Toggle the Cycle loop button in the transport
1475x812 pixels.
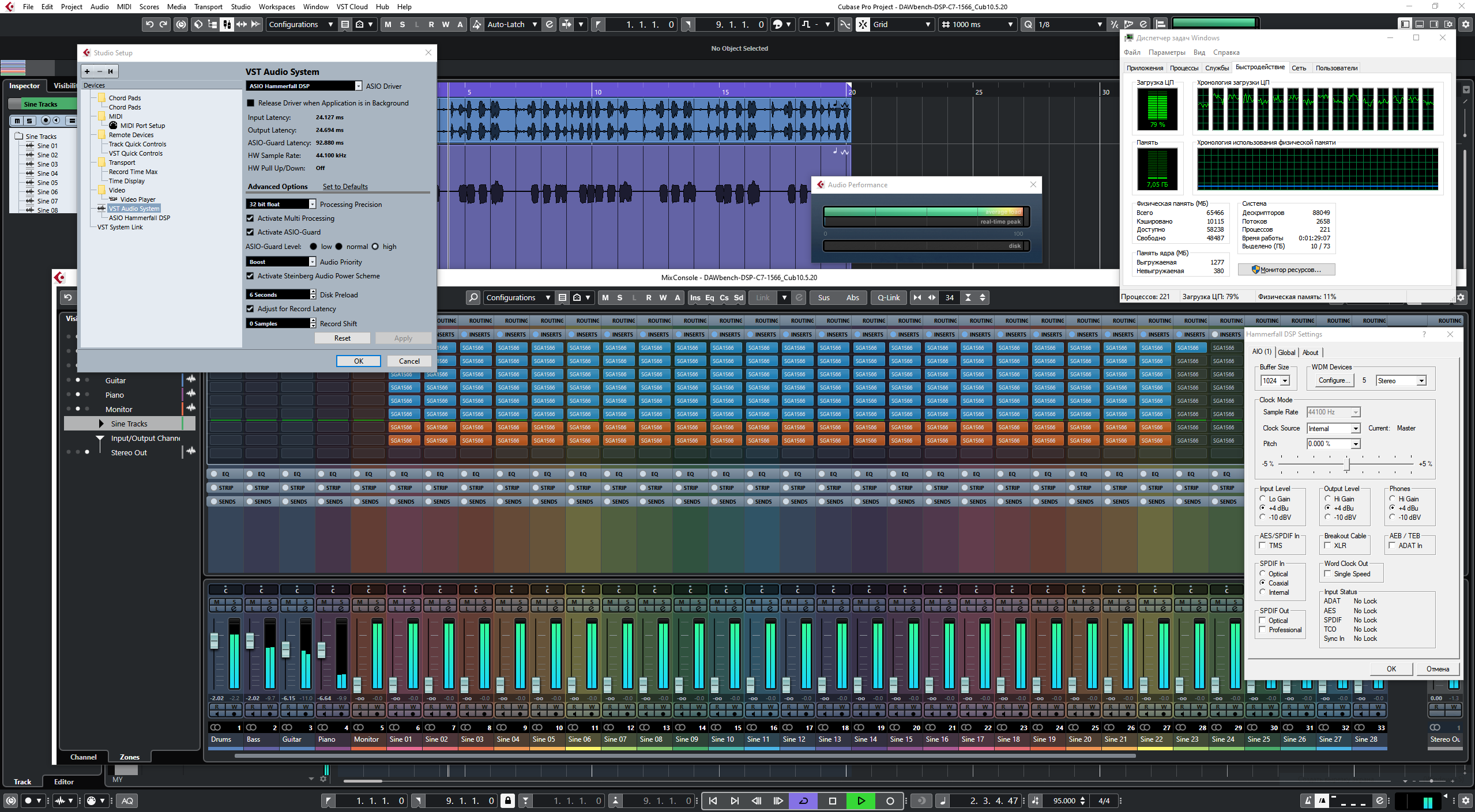point(803,800)
